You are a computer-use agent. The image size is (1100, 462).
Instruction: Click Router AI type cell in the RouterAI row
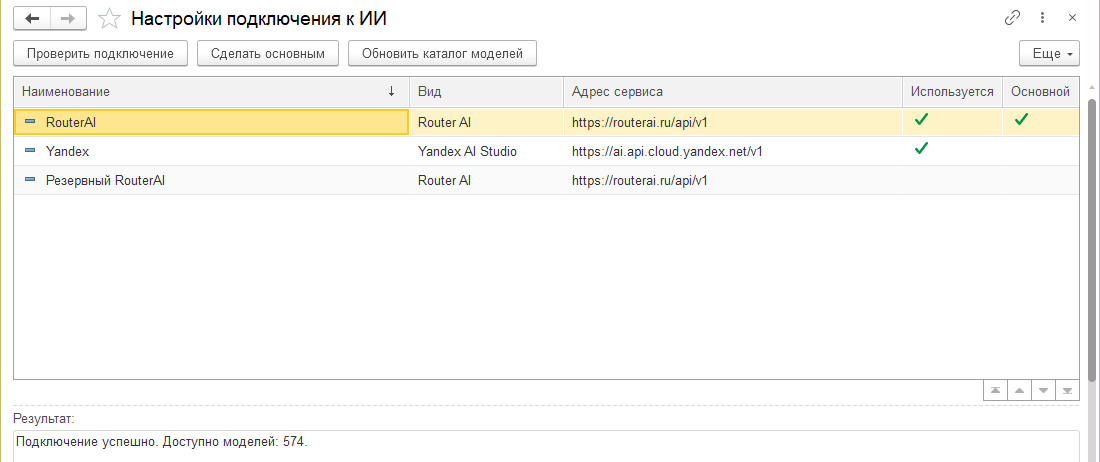[487, 122]
